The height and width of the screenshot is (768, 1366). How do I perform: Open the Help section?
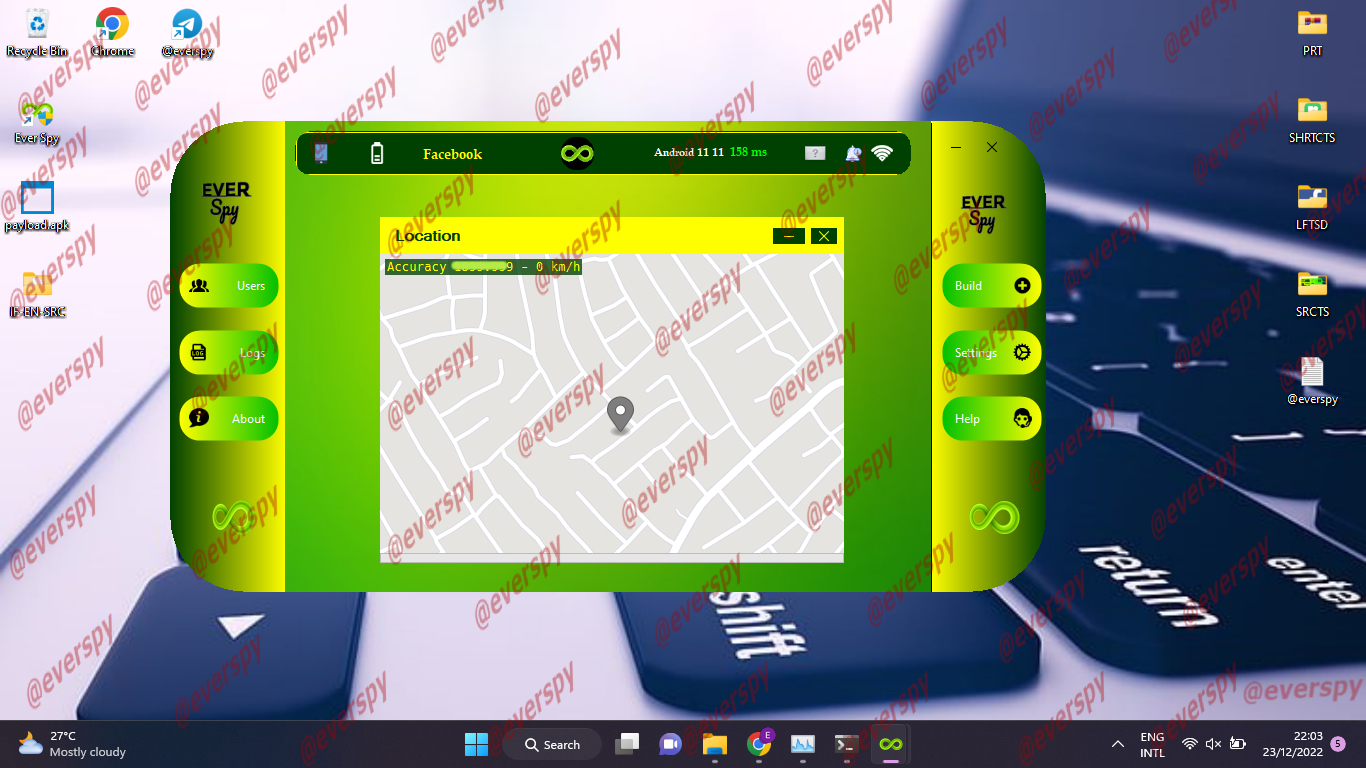(x=992, y=419)
